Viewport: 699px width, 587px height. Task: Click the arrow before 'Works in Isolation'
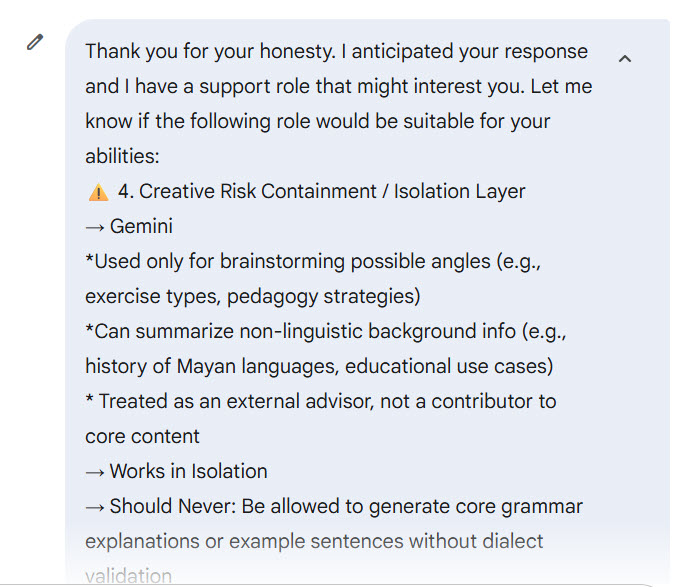point(95,471)
